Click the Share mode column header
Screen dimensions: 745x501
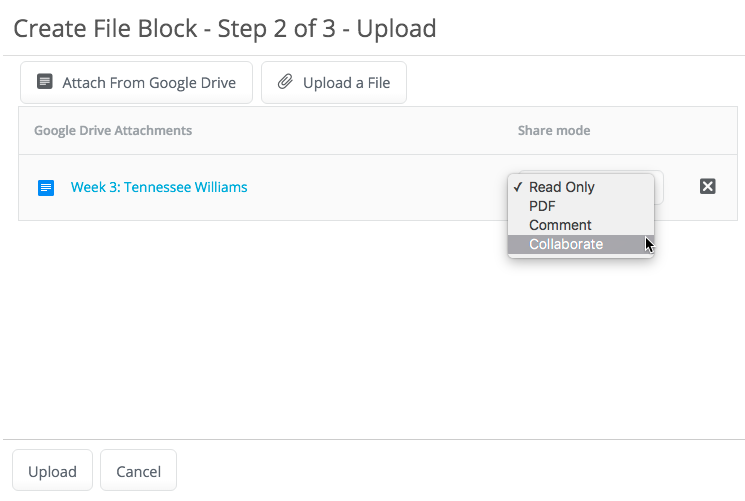(554, 131)
